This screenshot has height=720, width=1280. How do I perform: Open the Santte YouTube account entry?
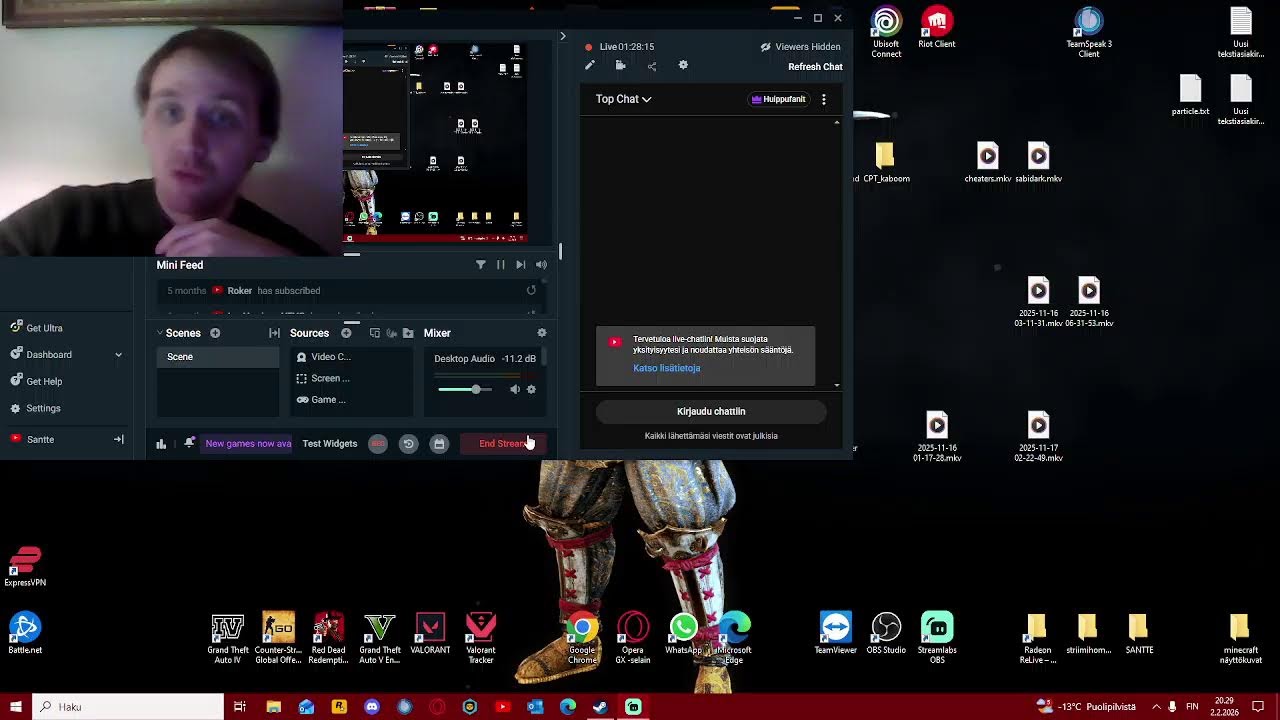[32, 439]
